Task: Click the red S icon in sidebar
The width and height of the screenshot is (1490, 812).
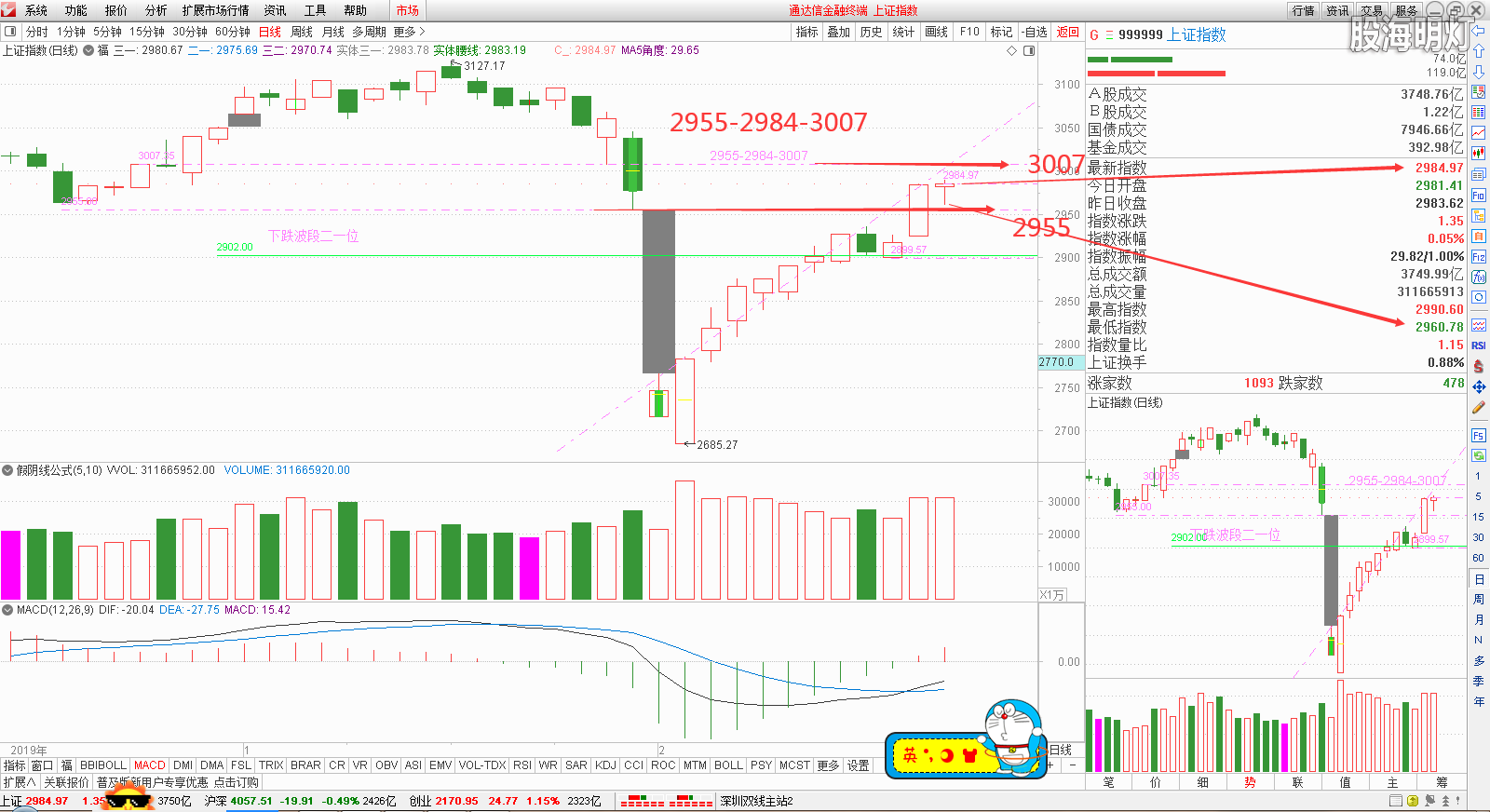Action: (1478, 366)
